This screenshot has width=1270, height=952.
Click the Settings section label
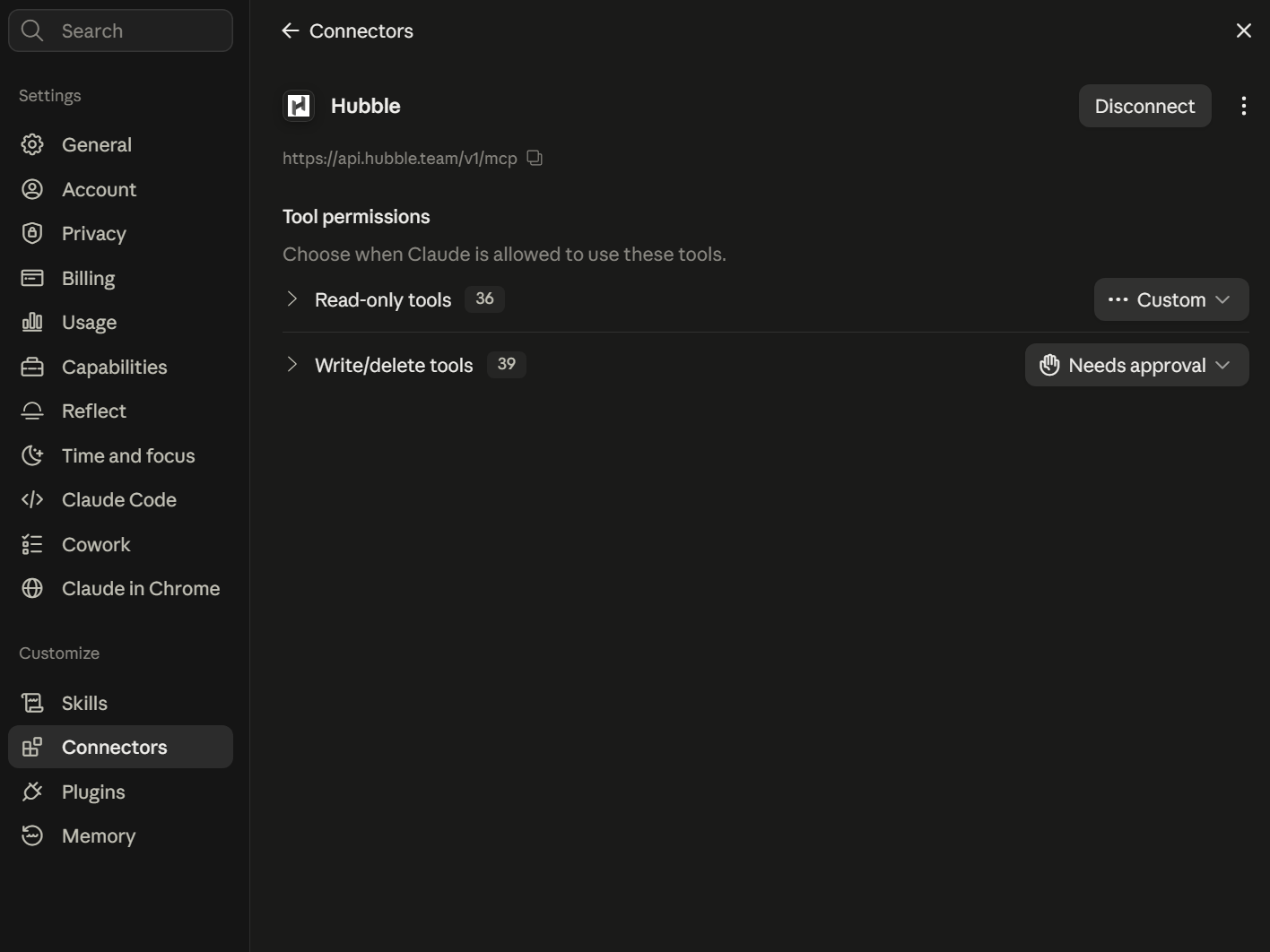(50, 95)
